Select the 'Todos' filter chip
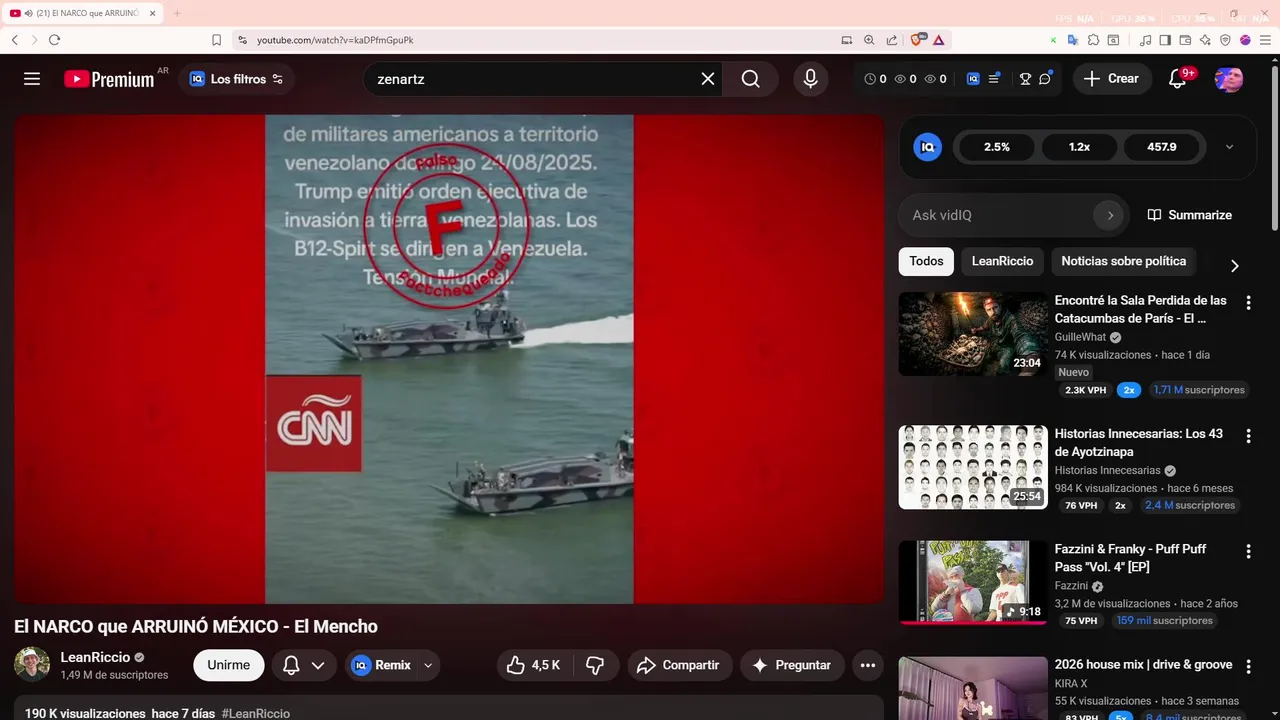 [926, 261]
